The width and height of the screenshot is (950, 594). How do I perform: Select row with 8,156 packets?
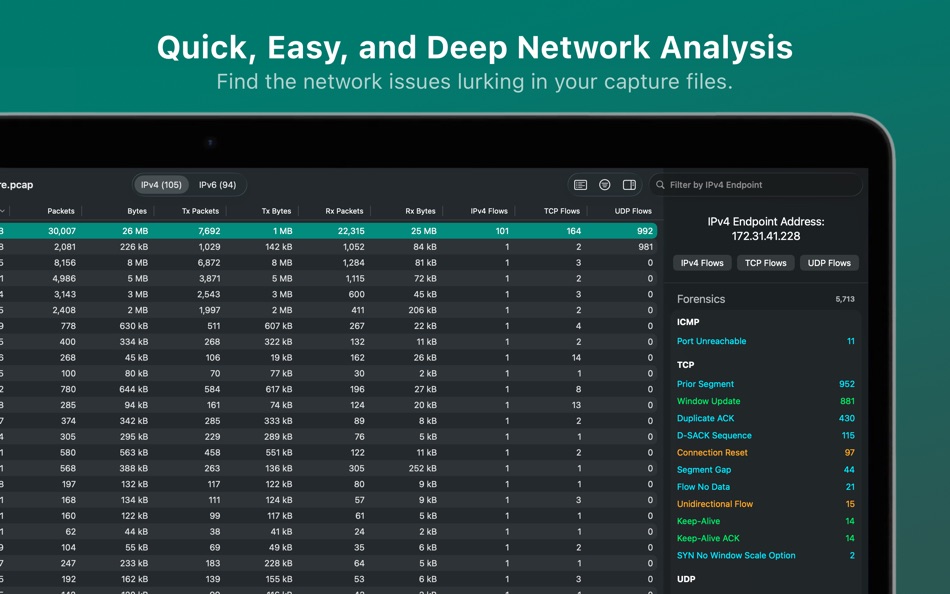[x=328, y=262]
